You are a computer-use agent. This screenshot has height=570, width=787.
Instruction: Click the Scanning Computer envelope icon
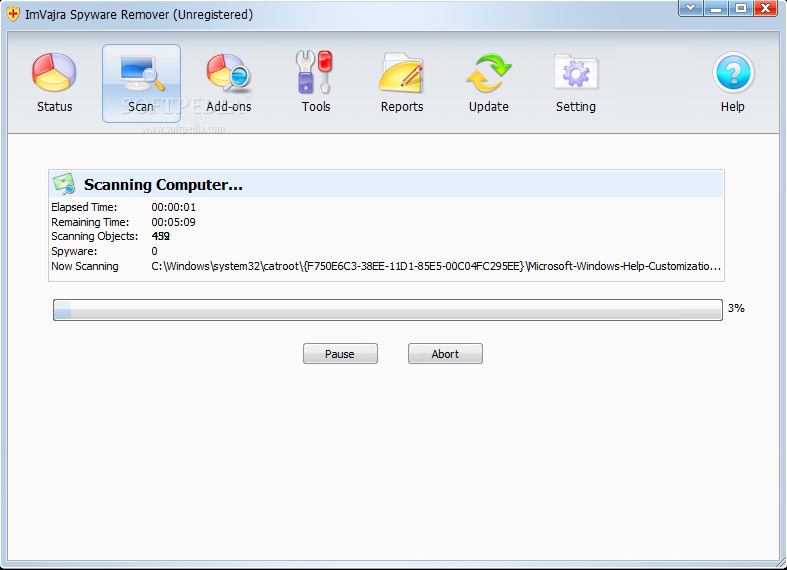click(64, 184)
